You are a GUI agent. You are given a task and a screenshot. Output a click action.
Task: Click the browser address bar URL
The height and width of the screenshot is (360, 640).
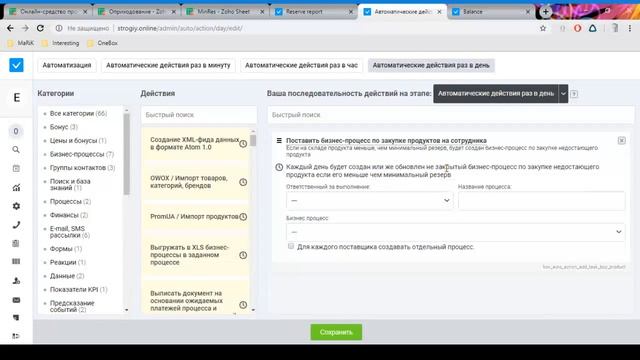click(180, 28)
